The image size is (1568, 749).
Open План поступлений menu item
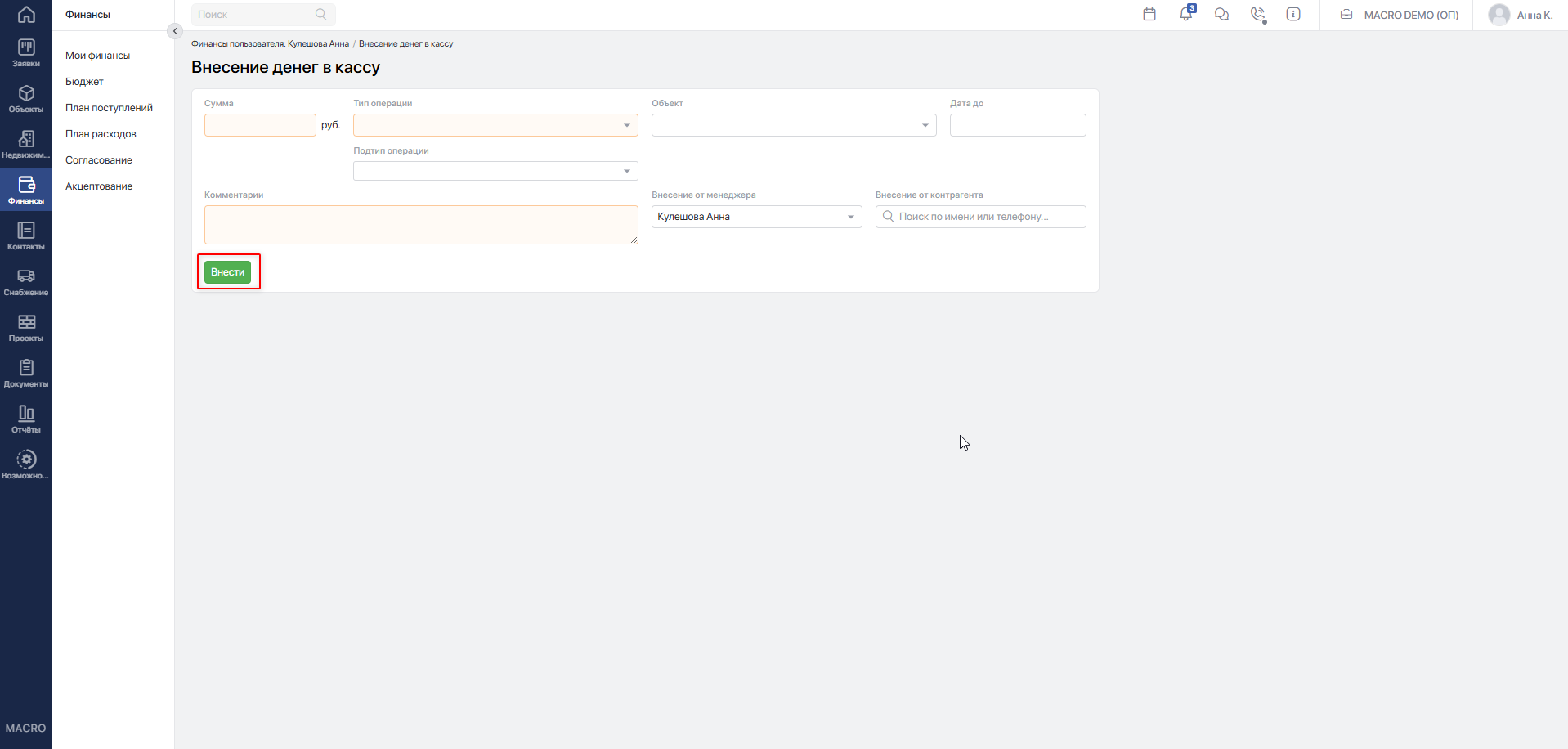coord(109,108)
